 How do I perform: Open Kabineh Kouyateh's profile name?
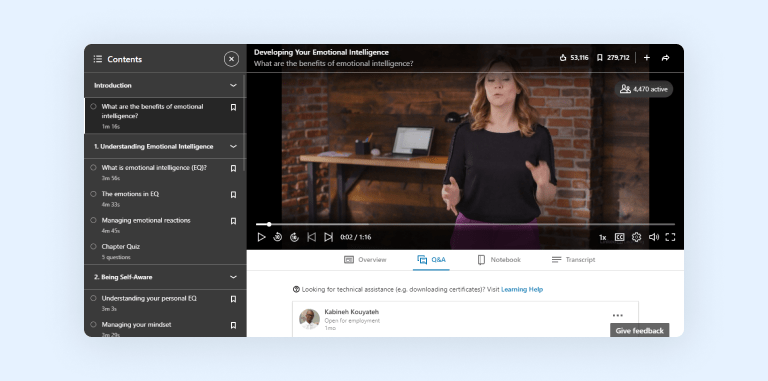[352, 312]
